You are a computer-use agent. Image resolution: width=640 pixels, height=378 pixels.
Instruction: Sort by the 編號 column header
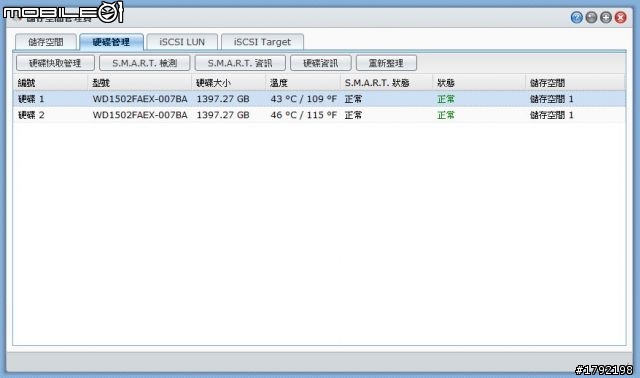tap(50, 83)
